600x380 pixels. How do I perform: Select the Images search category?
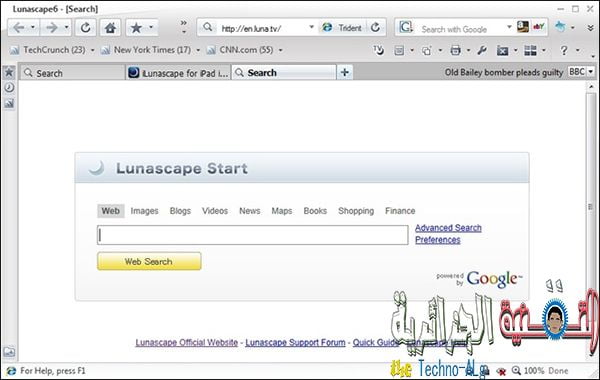pyautogui.click(x=144, y=211)
